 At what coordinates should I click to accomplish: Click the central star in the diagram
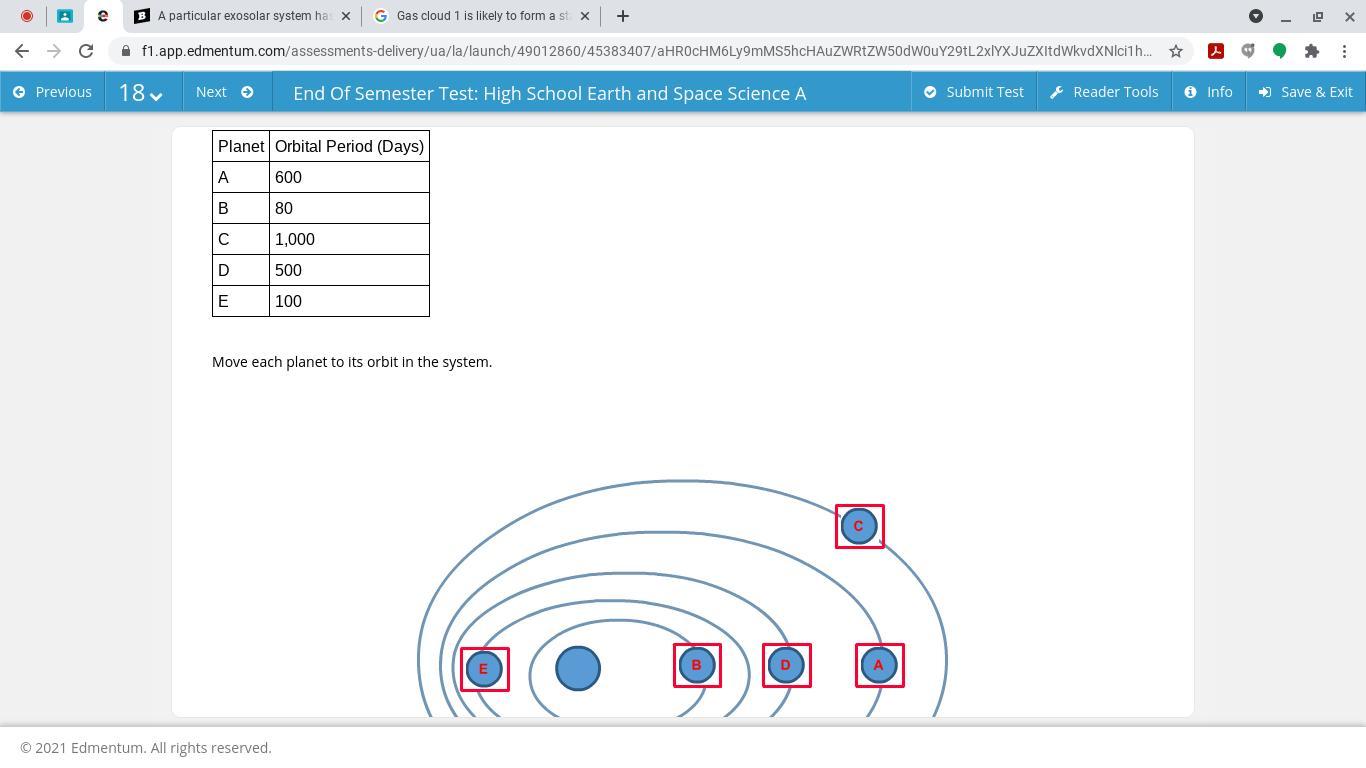pyautogui.click(x=578, y=668)
